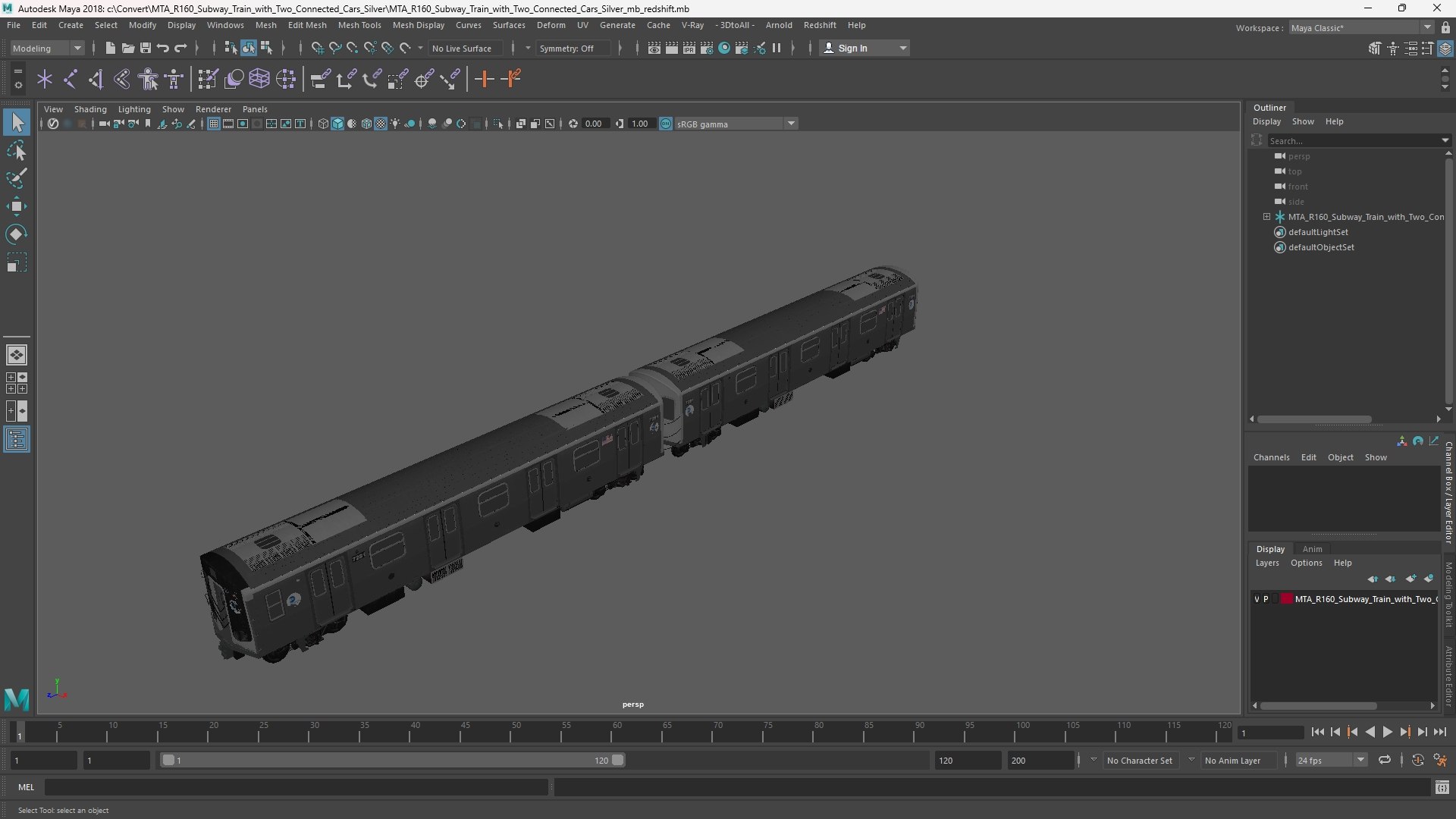Image resolution: width=1456 pixels, height=819 pixels.
Task: Click the Insert Keys plus icon on shelf
Action: (x=484, y=79)
